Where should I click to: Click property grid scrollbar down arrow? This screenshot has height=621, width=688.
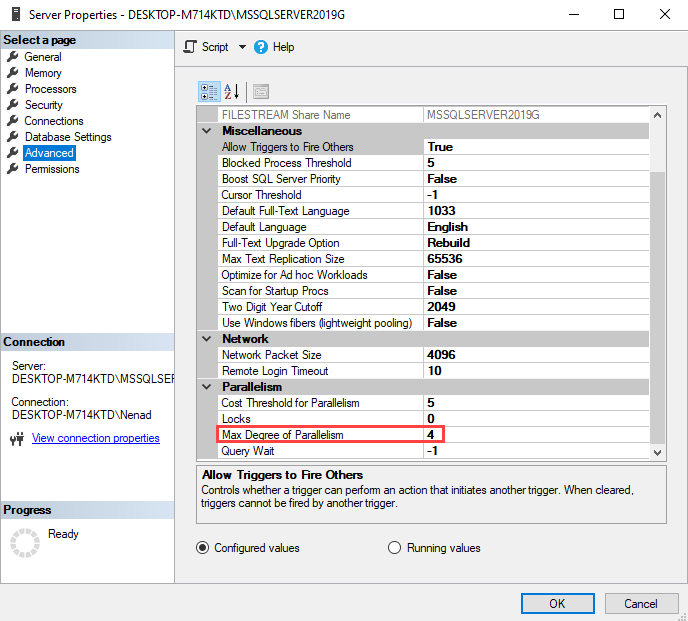pyautogui.click(x=657, y=452)
